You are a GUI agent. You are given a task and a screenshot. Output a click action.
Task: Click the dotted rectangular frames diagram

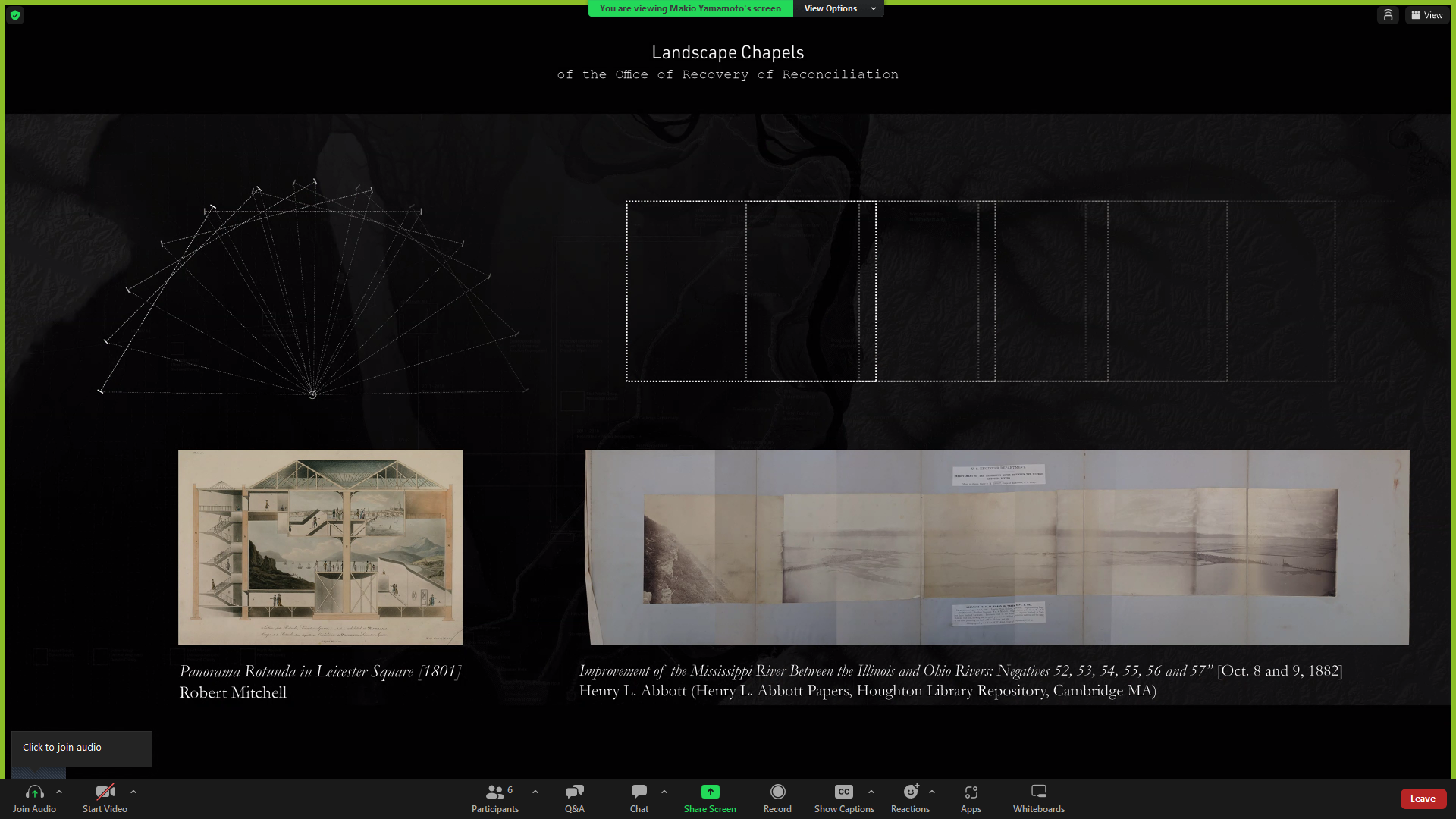981,291
